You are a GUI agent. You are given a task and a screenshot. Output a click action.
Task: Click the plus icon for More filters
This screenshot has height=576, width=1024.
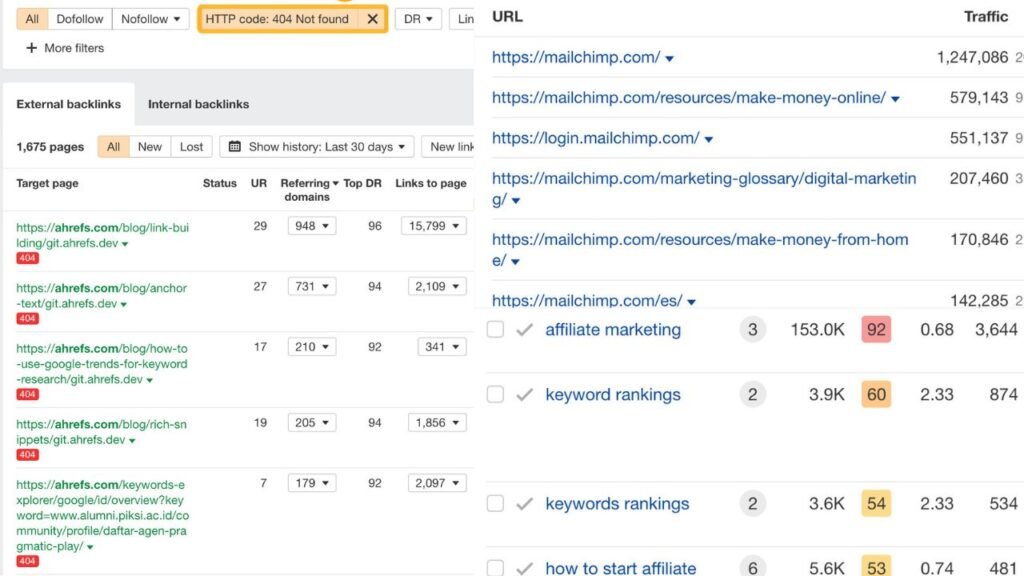31,48
